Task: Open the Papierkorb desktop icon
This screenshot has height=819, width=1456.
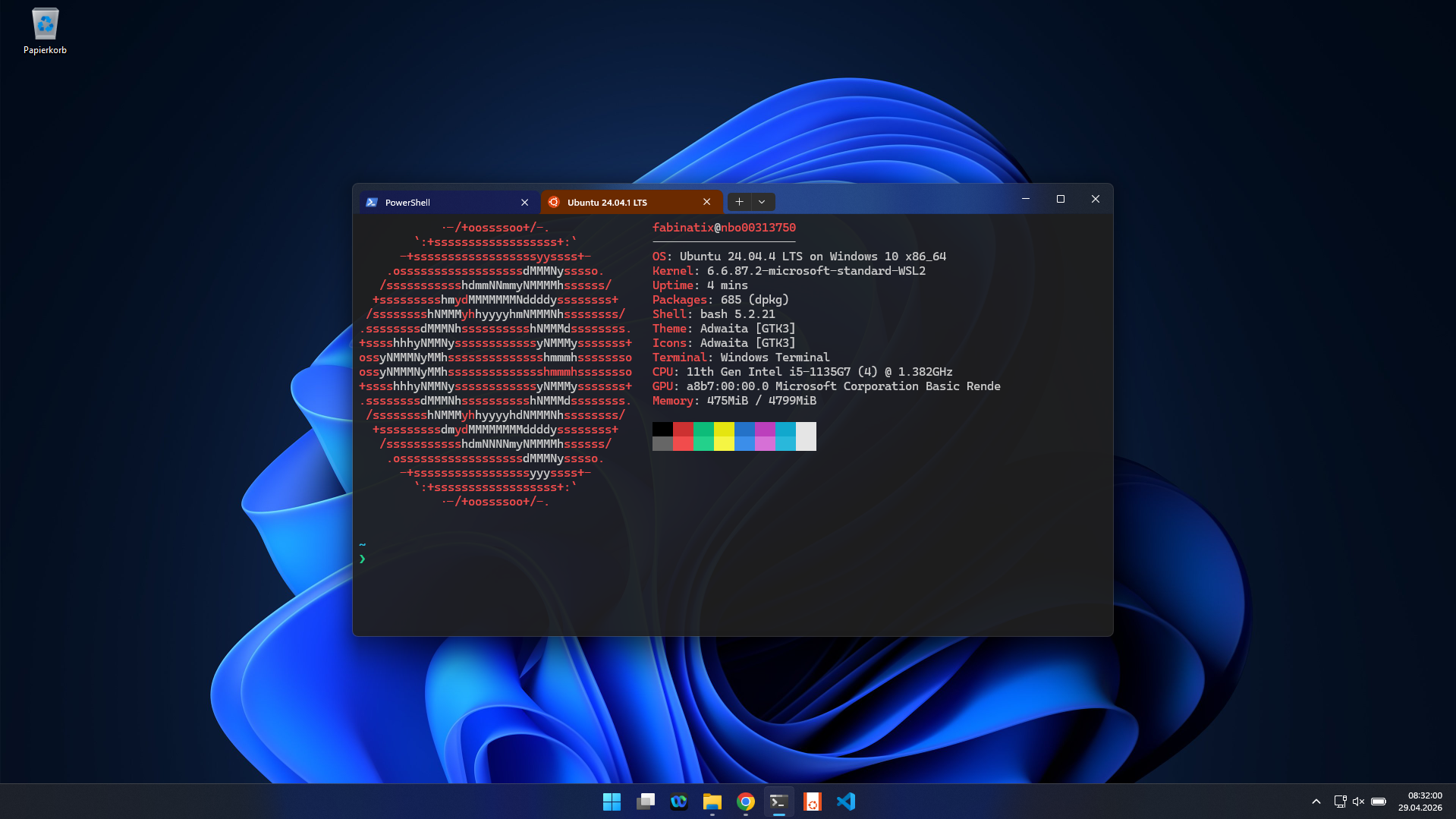Action: 45,31
